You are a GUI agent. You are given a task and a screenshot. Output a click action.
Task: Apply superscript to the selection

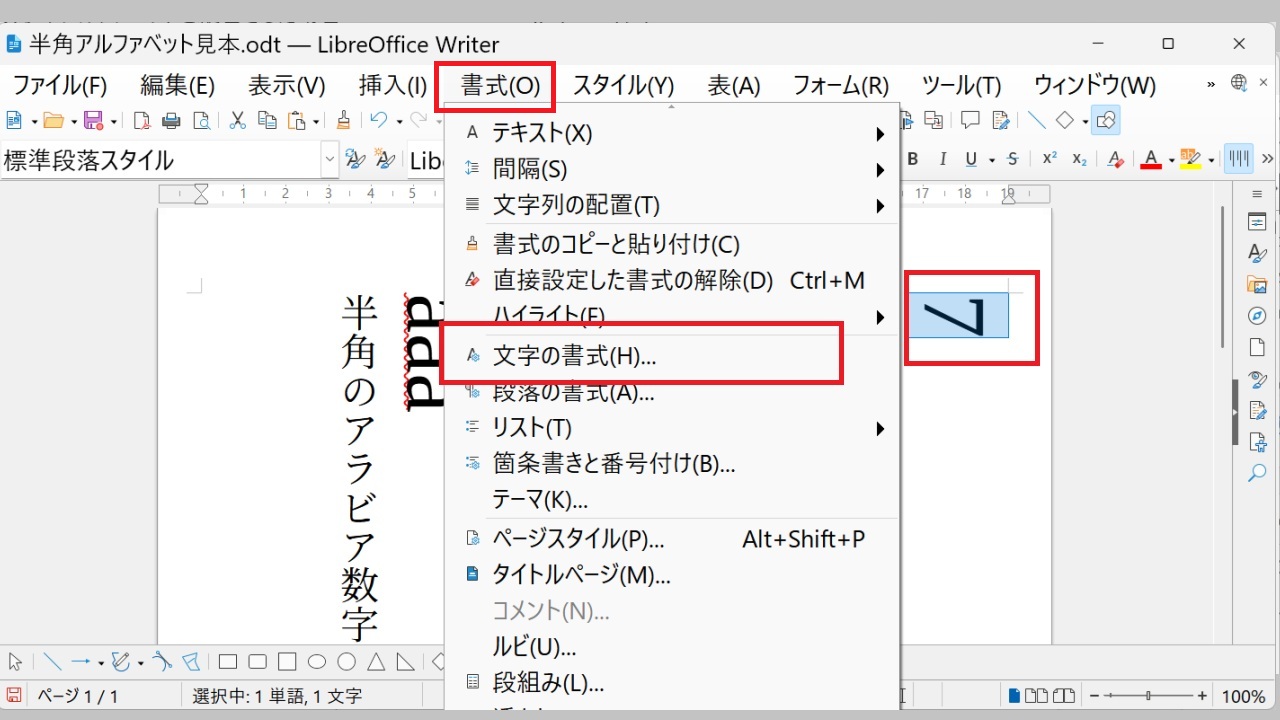(x=1048, y=158)
